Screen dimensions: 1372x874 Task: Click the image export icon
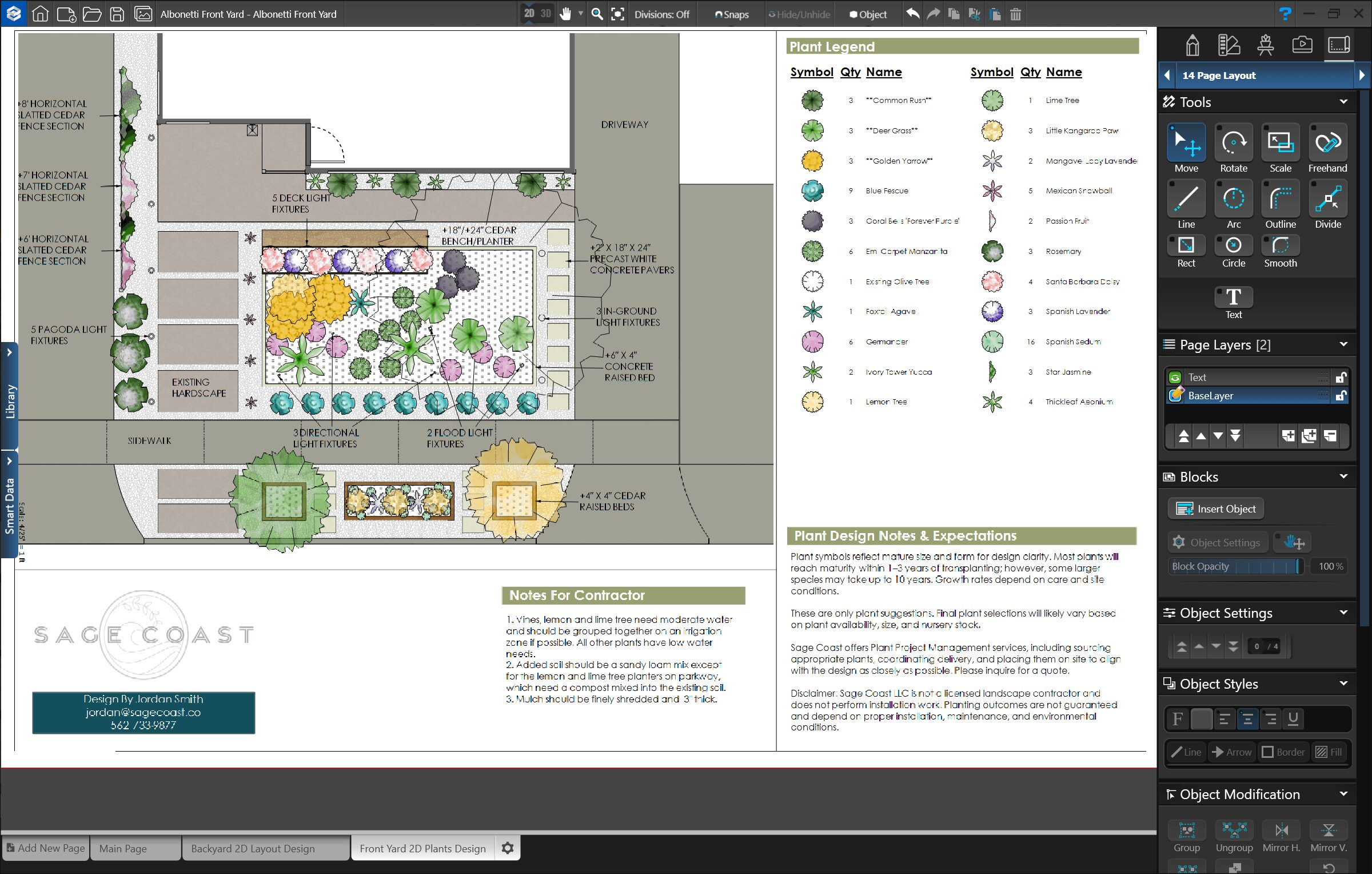click(x=143, y=14)
